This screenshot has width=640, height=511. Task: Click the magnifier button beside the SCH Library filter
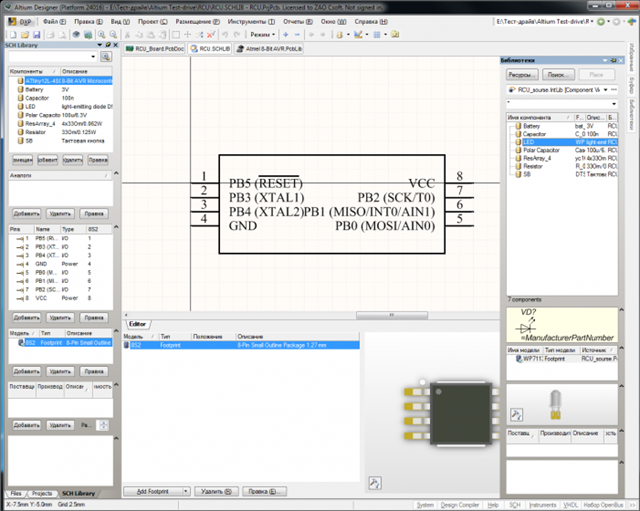coord(106,56)
